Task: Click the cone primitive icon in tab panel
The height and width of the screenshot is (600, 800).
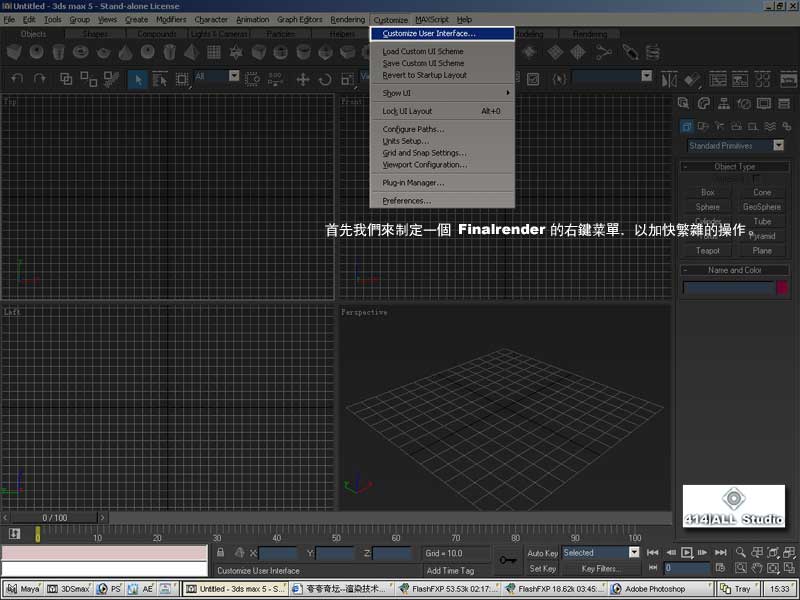Action: [126, 52]
